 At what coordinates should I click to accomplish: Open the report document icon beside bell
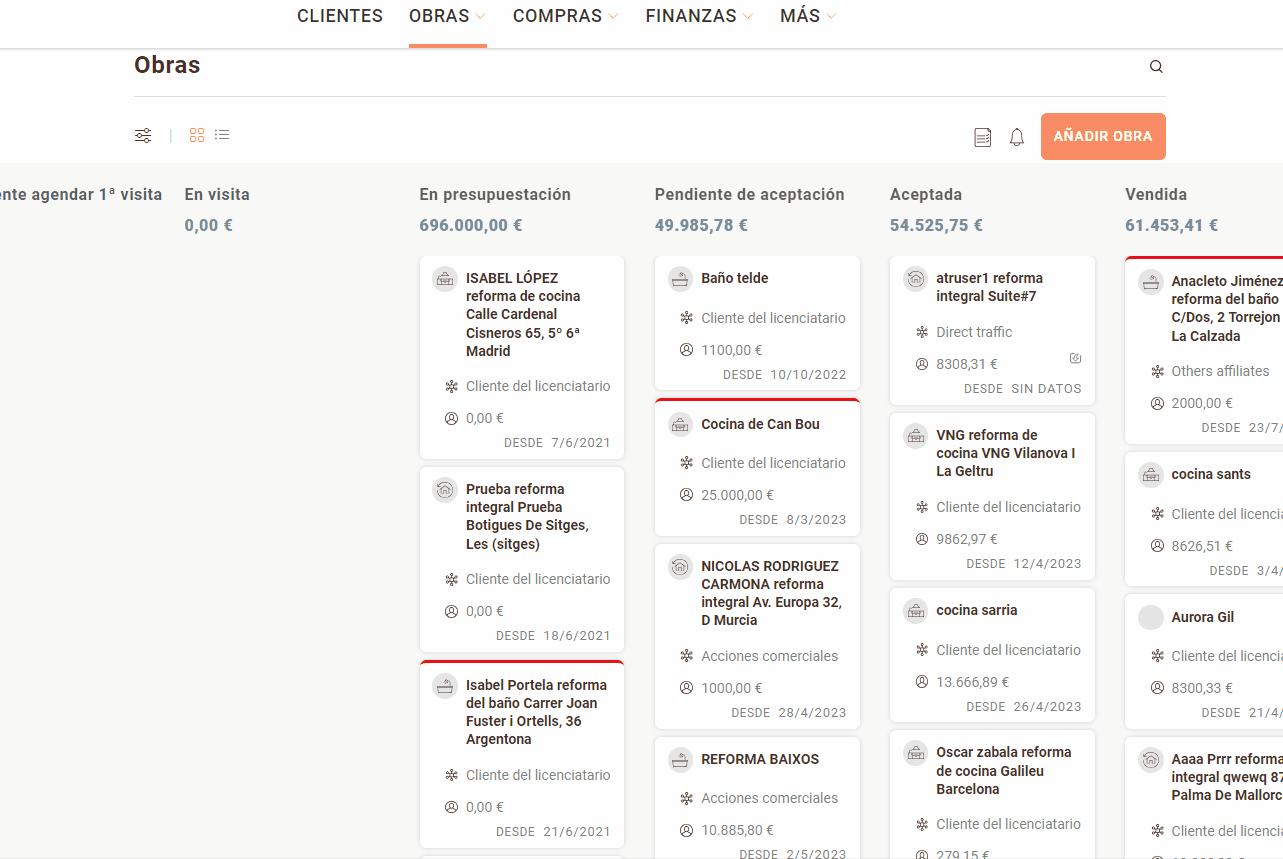pyautogui.click(x=983, y=137)
